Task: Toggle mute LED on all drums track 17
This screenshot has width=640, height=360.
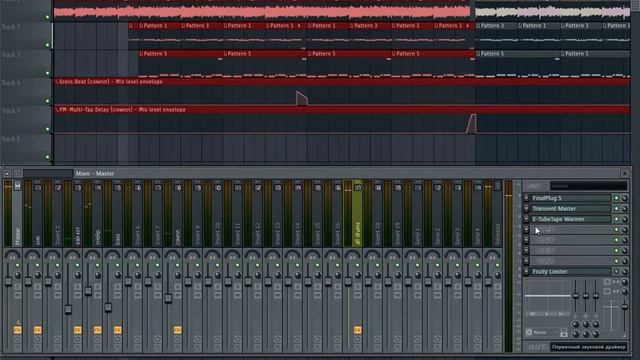Action: click(357, 265)
